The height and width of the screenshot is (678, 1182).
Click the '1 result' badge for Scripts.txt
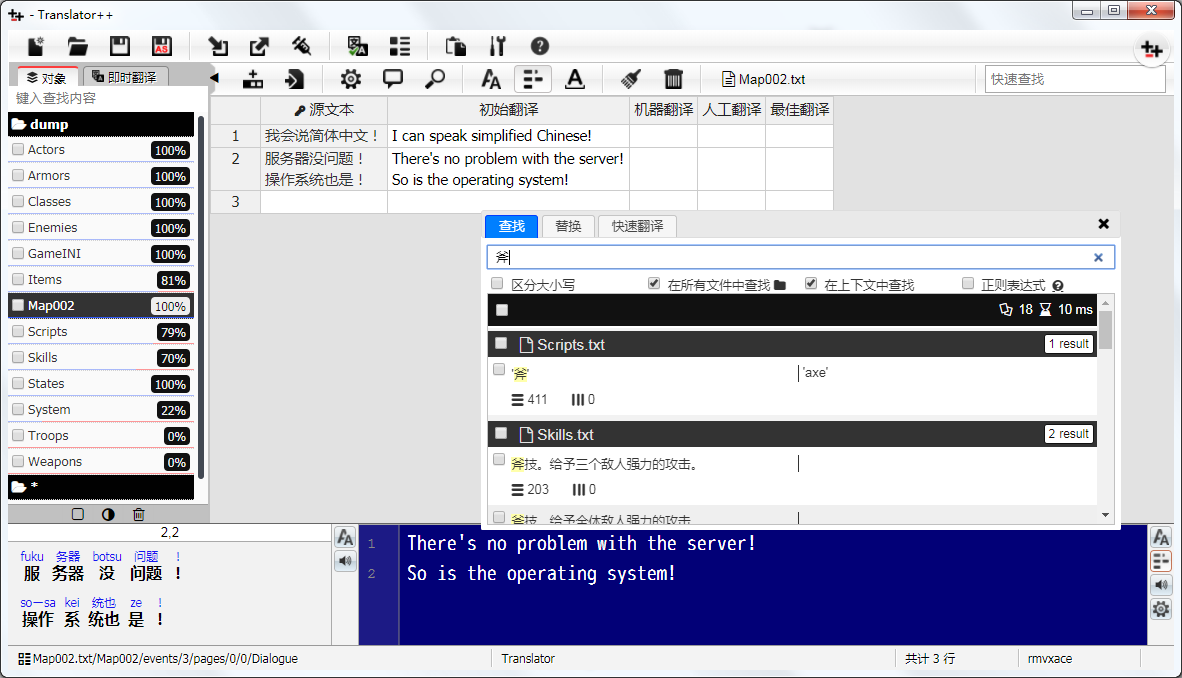coord(1069,344)
